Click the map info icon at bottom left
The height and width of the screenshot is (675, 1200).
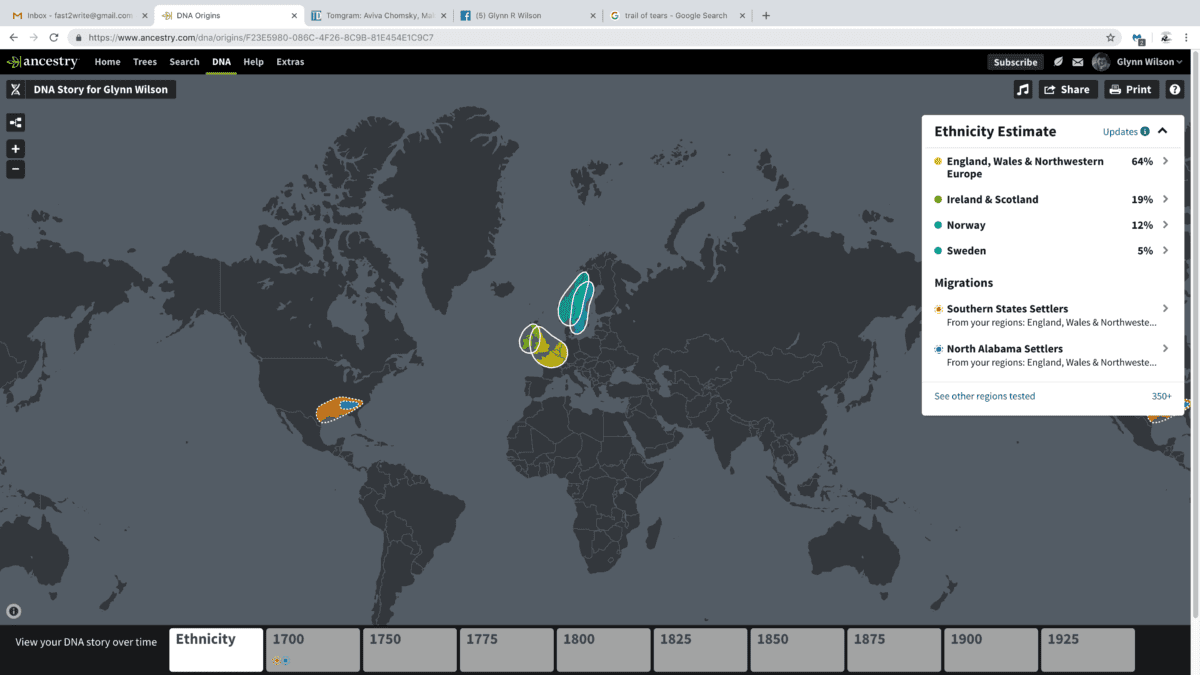tap(14, 611)
